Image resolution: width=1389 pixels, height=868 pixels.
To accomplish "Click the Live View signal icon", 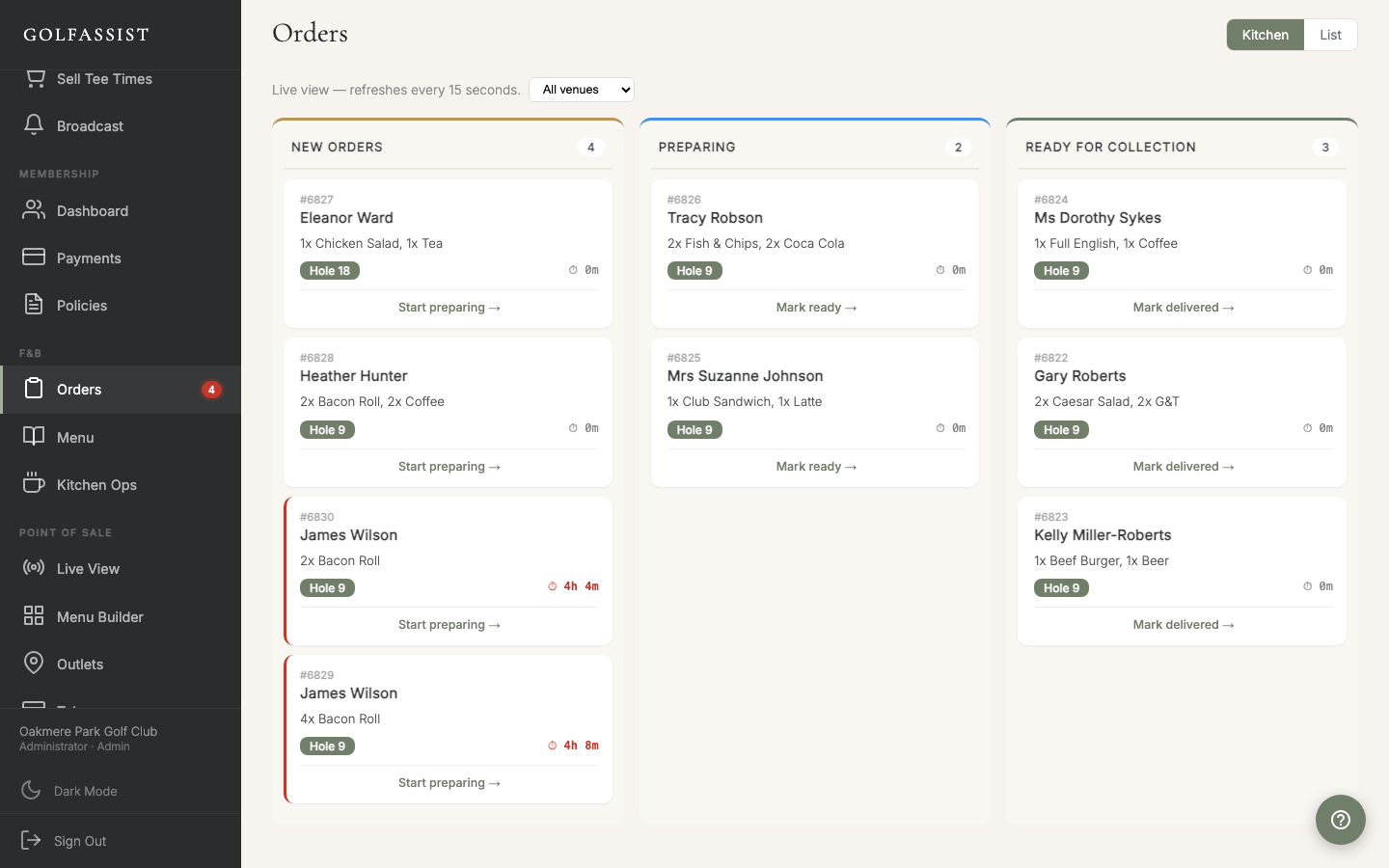I will tap(34, 568).
